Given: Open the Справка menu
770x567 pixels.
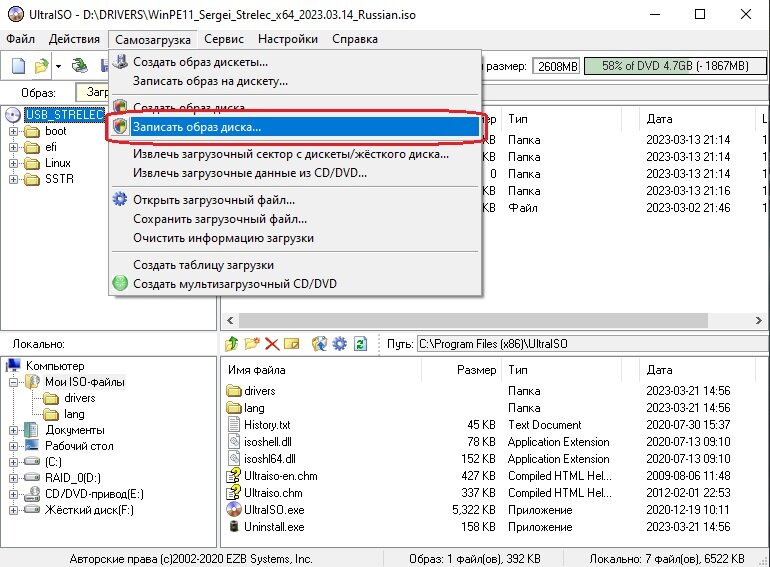Looking at the screenshot, I should click(x=355, y=39).
